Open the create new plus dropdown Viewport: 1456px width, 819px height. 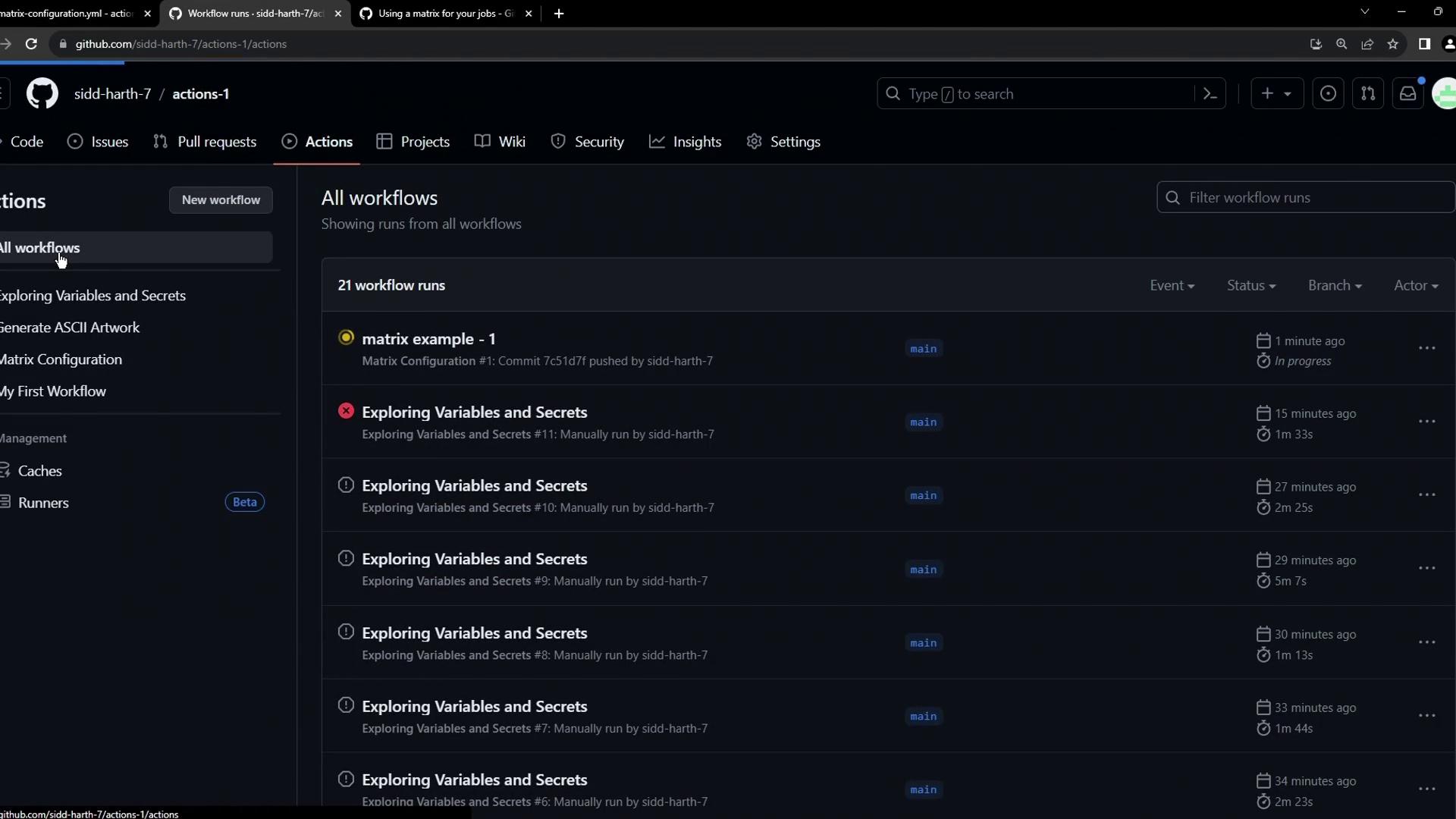click(x=1276, y=94)
